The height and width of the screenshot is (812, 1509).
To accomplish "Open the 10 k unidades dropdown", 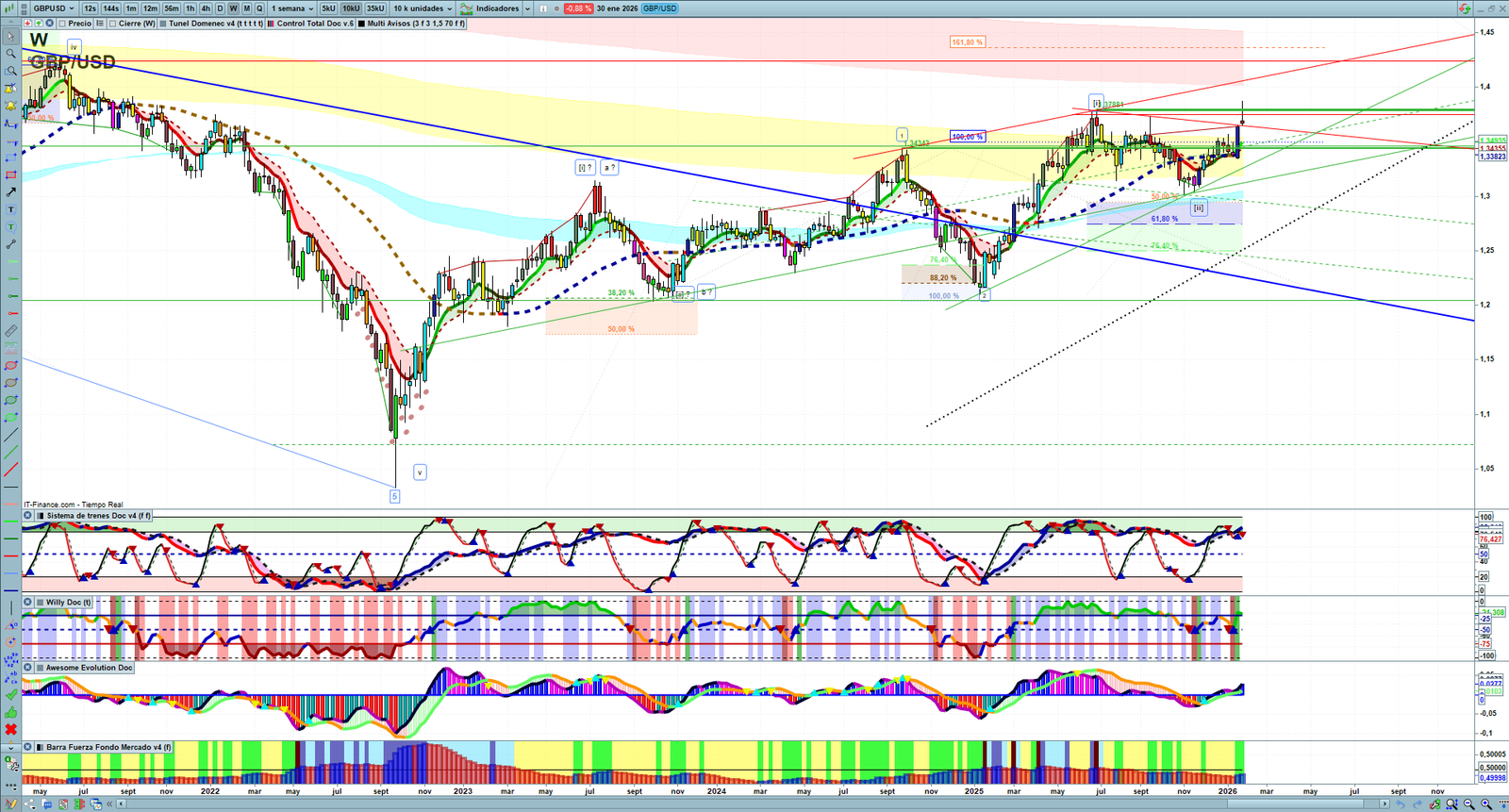I will pos(422,8).
